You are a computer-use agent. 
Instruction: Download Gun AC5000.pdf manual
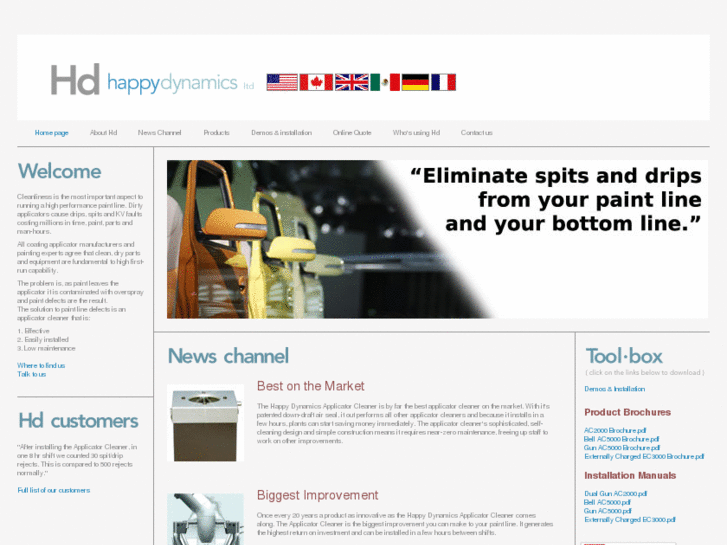tap(607, 511)
